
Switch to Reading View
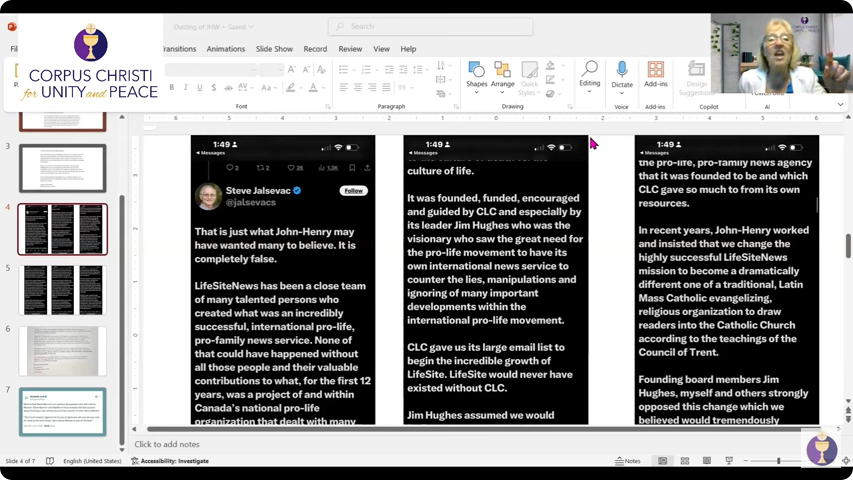pos(707,460)
